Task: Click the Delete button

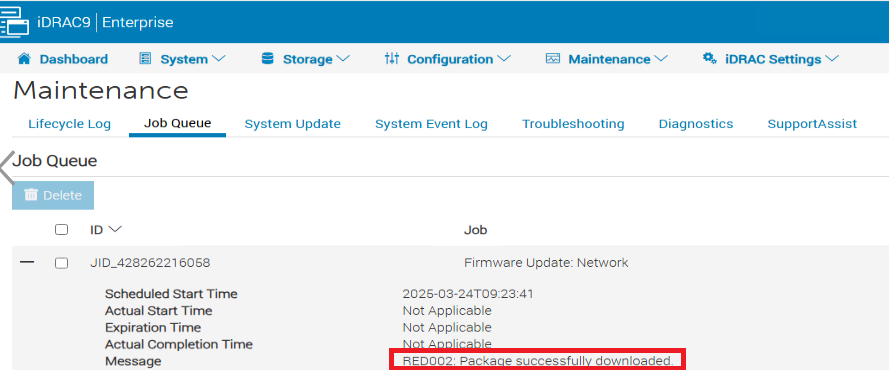Action: (53, 195)
